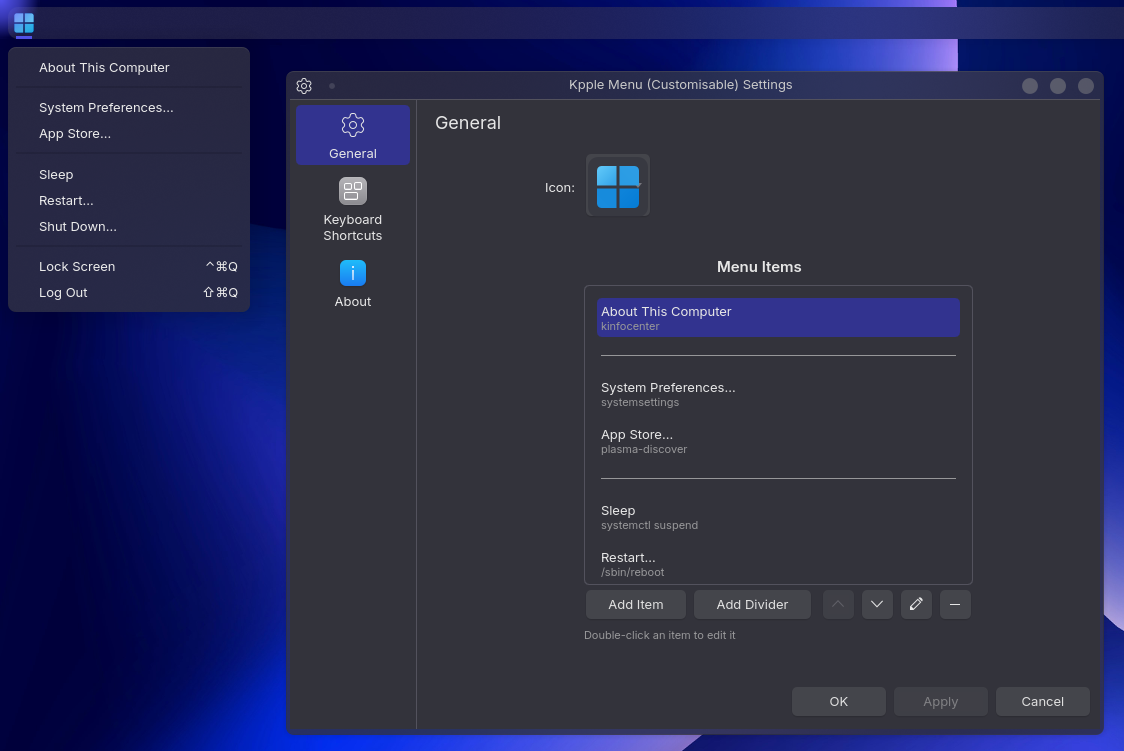Choose Log Out in dropdown menu
1124x751 pixels.
pos(129,292)
